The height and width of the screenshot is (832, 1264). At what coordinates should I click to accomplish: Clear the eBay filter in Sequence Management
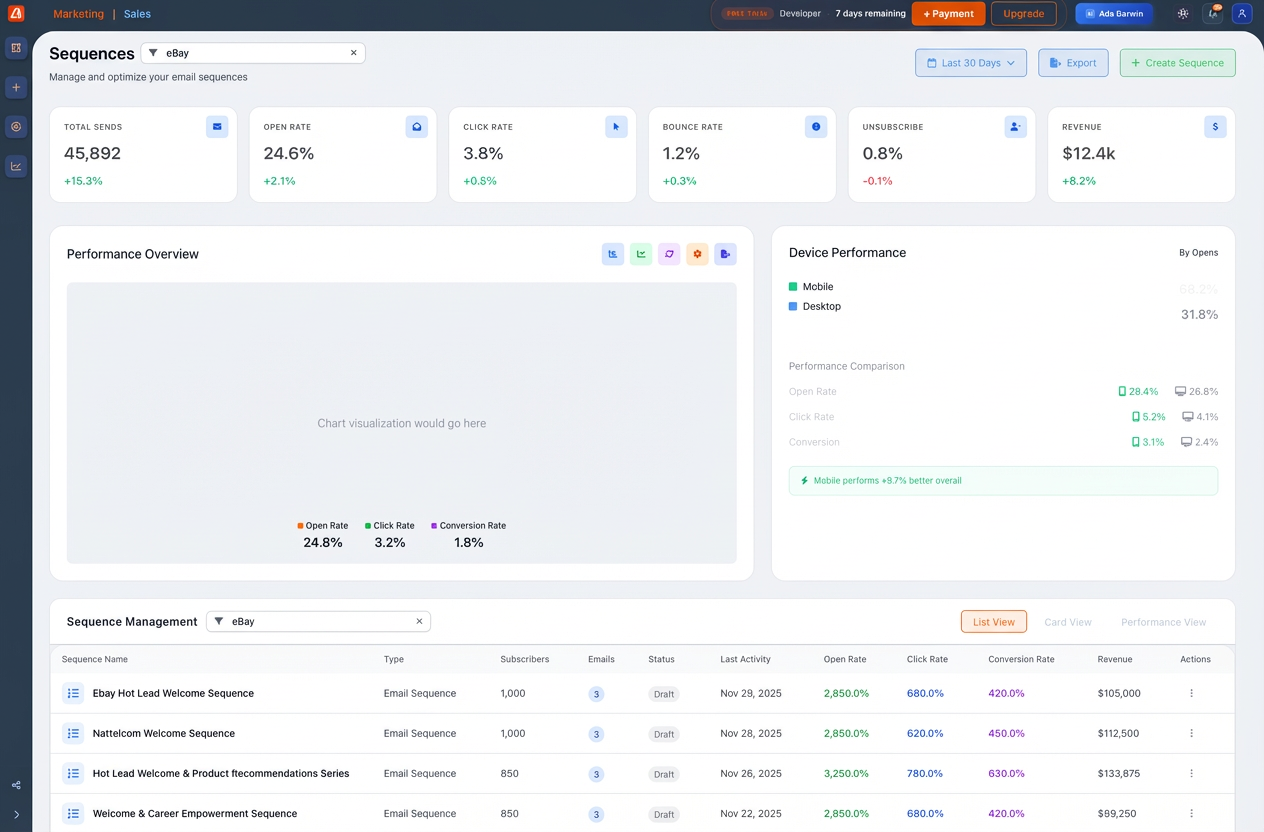click(419, 621)
